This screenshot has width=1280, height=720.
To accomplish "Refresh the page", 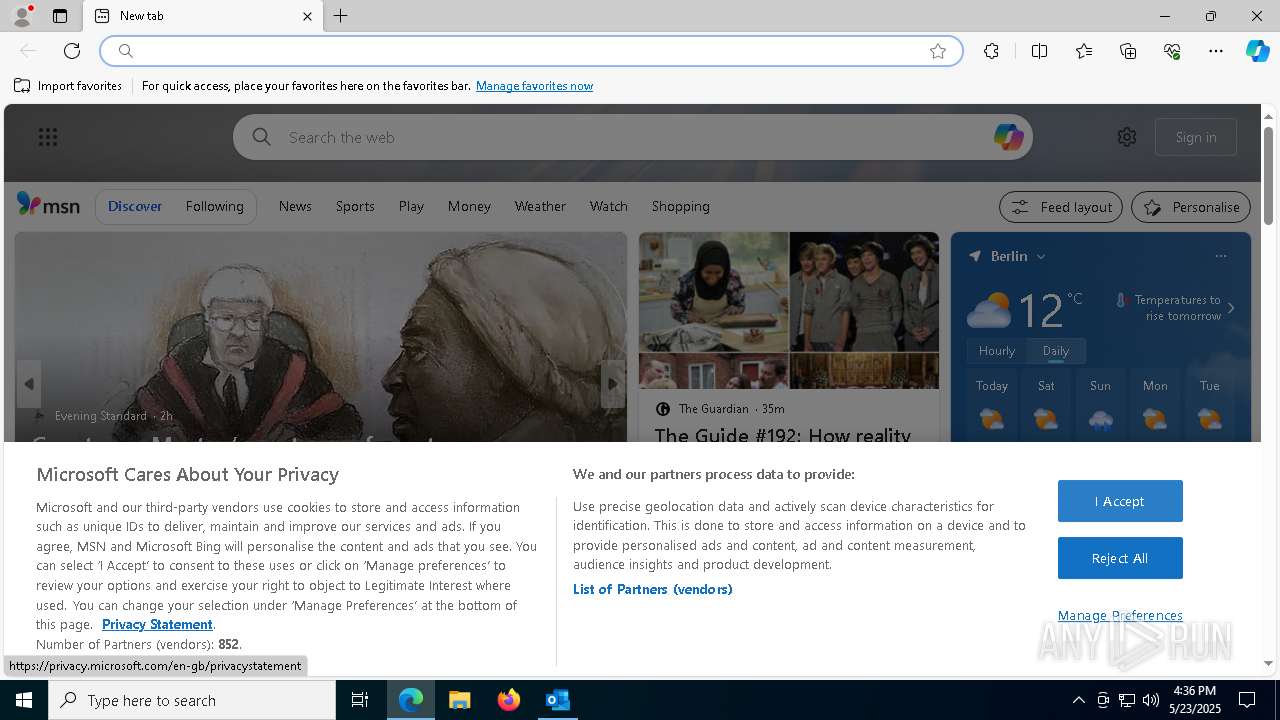I will point(72,51).
